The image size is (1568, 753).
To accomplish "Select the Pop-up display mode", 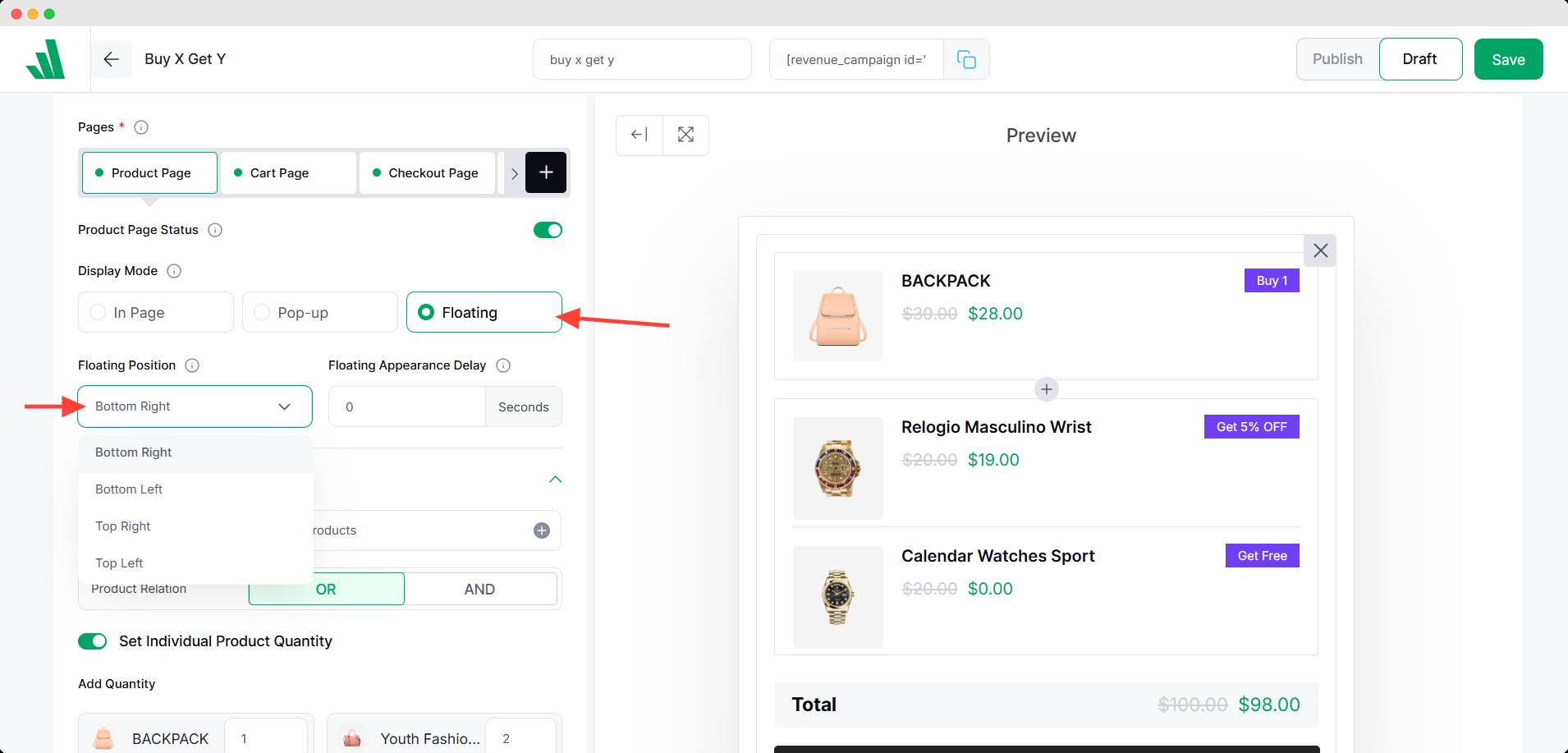I will coord(320,312).
